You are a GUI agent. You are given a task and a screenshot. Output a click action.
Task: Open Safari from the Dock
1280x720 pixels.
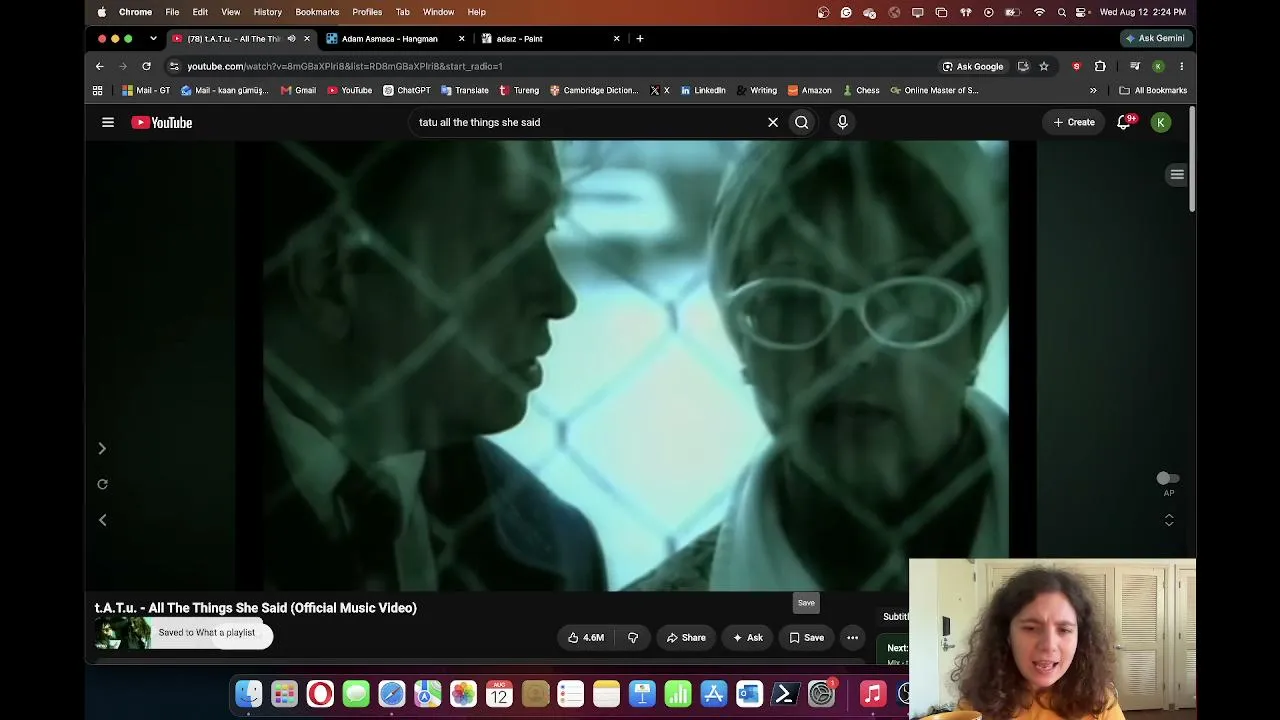pyautogui.click(x=392, y=694)
